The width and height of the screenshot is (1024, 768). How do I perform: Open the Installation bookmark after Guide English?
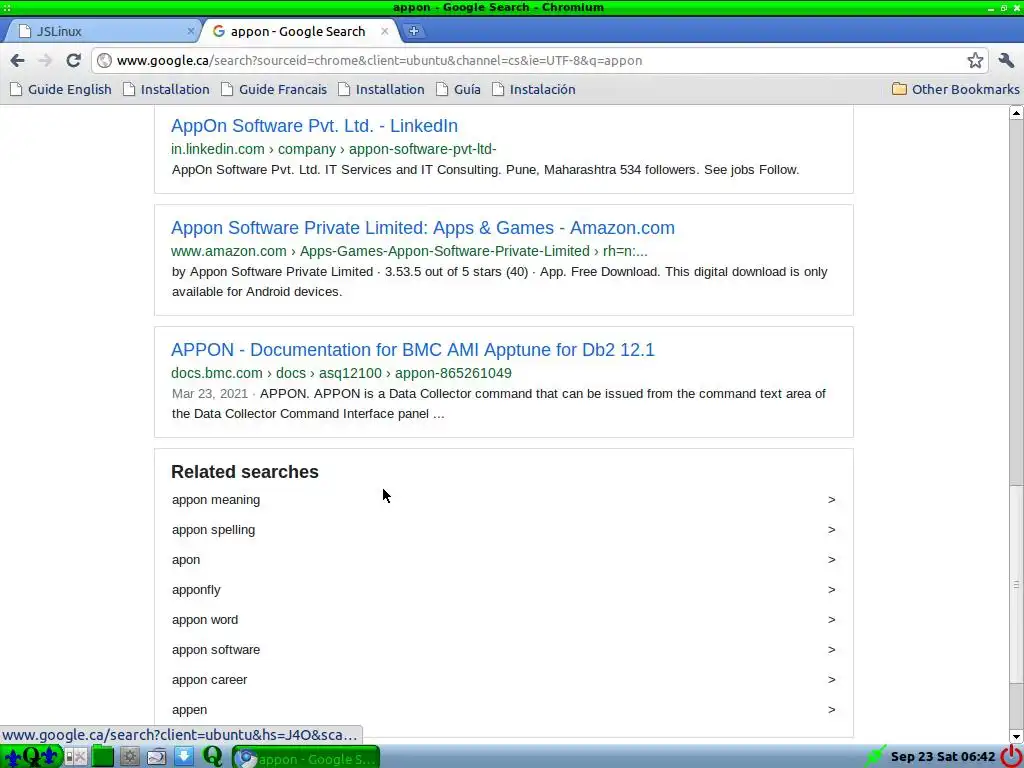(x=167, y=89)
